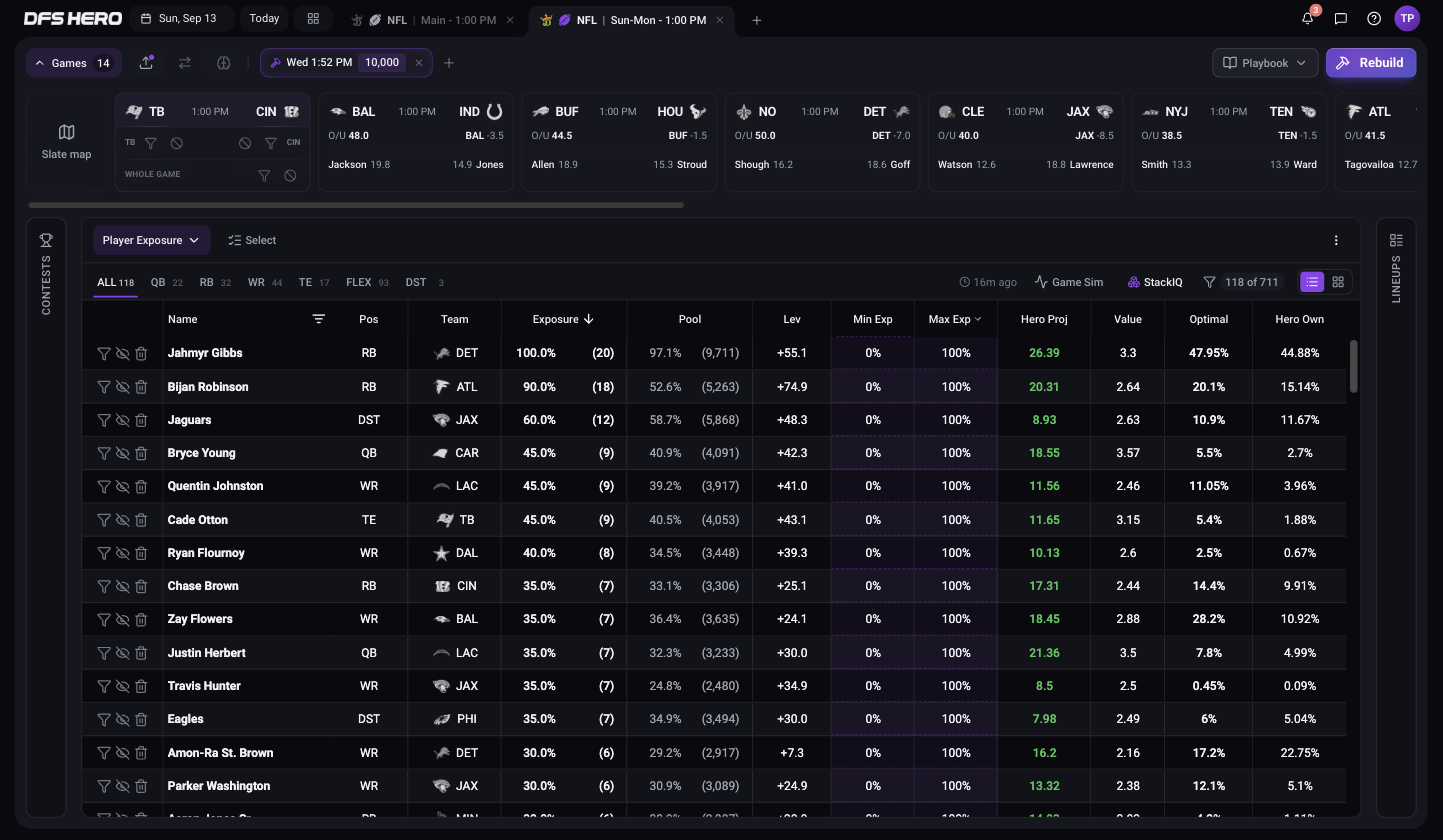Filter lineups by Jahmyr Gibbs

(x=103, y=353)
